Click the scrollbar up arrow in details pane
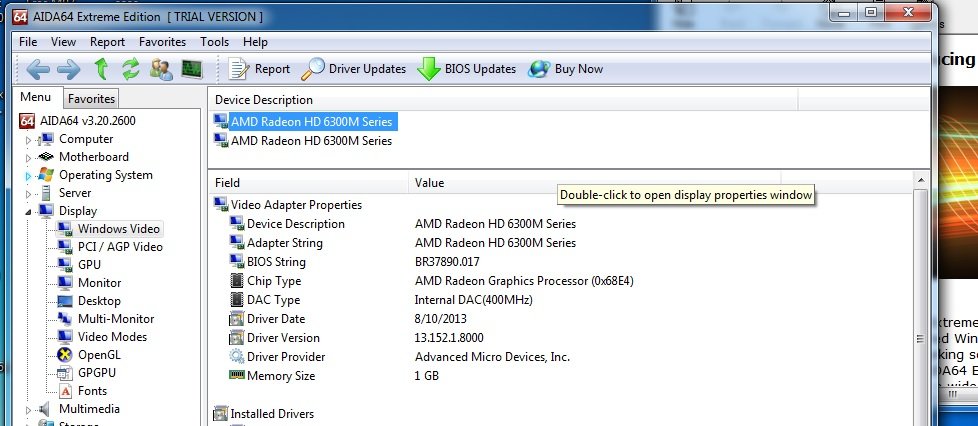 920,180
